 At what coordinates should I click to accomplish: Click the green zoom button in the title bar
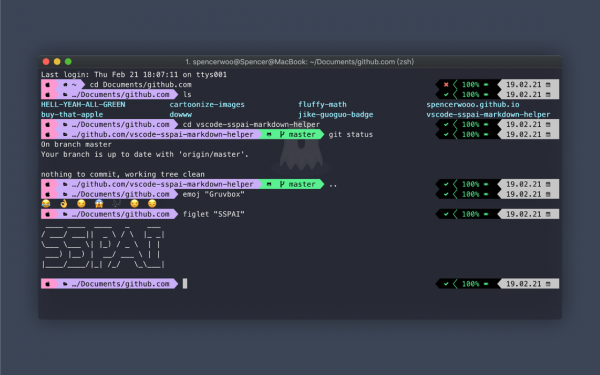tap(68, 62)
